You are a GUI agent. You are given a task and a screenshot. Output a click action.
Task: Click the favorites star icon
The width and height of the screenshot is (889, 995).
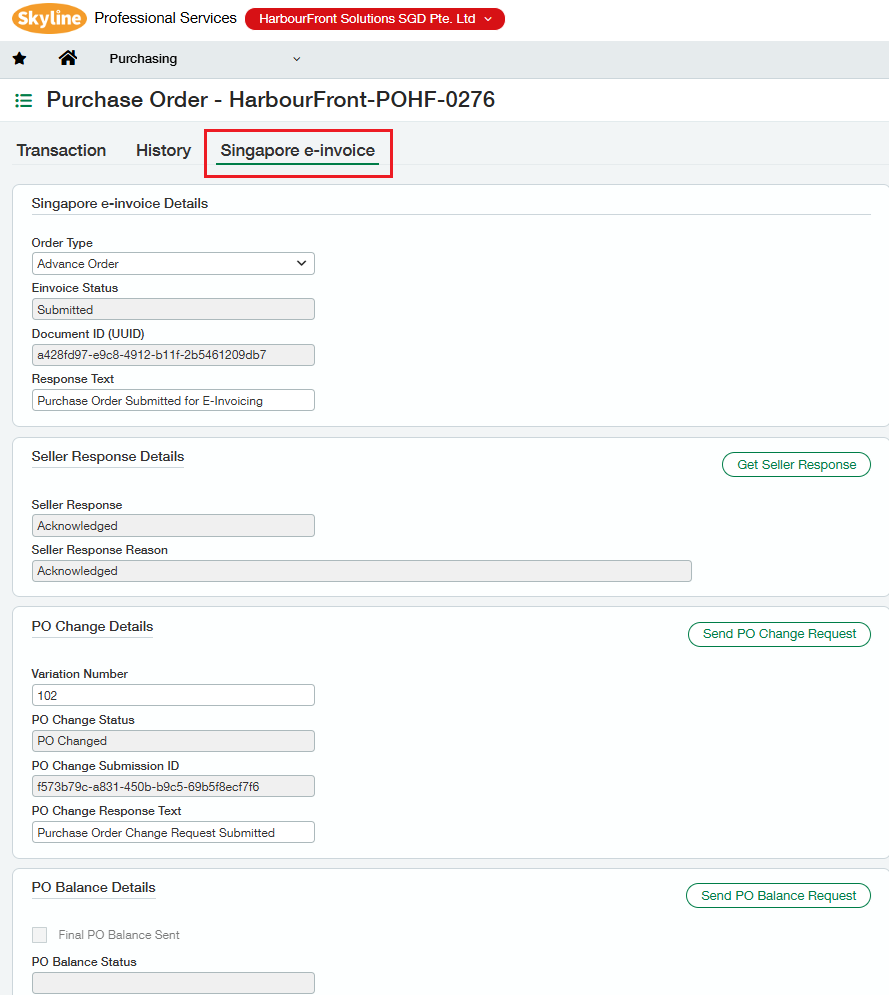pyautogui.click(x=20, y=59)
